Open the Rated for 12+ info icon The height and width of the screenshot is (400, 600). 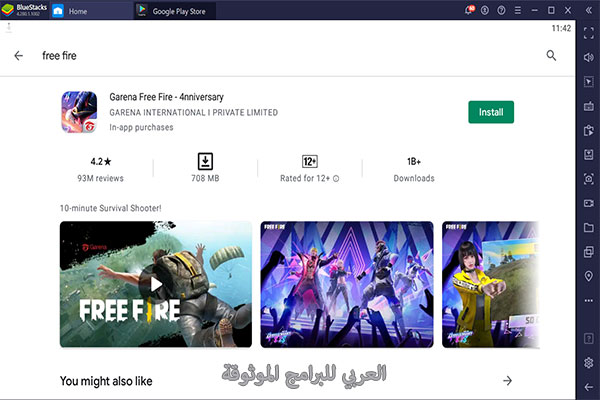coord(336,178)
